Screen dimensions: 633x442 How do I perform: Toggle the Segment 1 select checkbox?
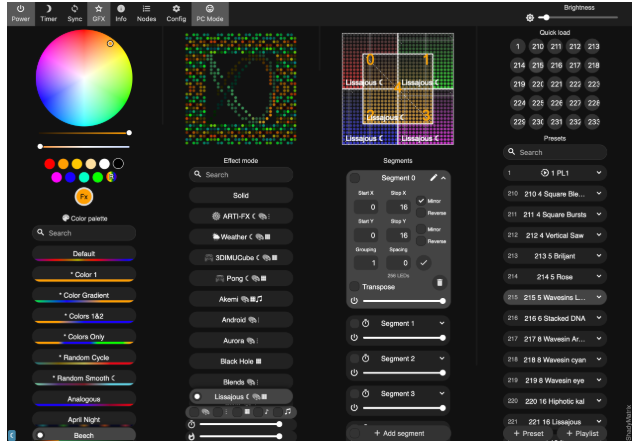click(x=354, y=324)
